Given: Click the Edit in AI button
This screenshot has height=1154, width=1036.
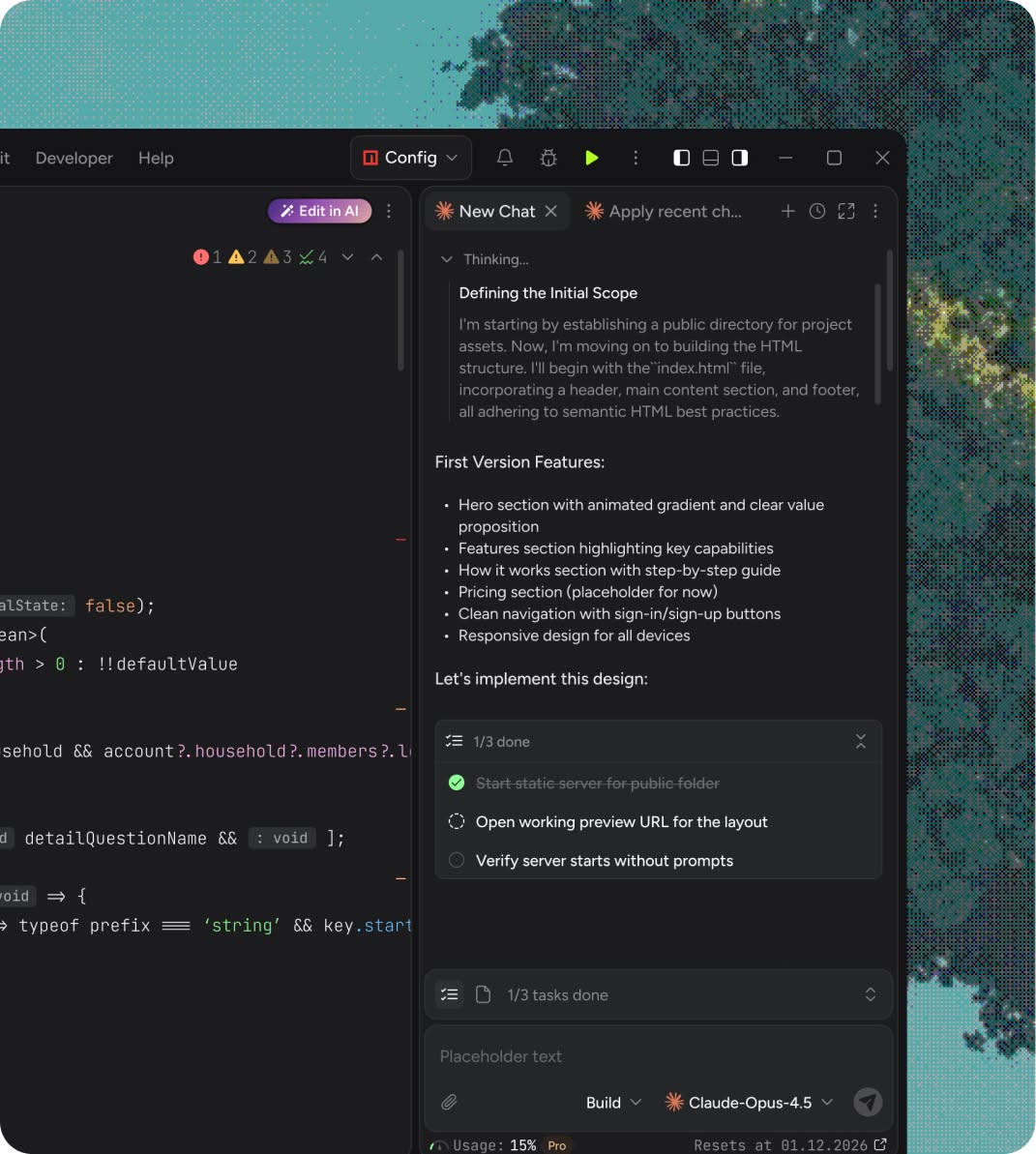Looking at the screenshot, I should 319,210.
